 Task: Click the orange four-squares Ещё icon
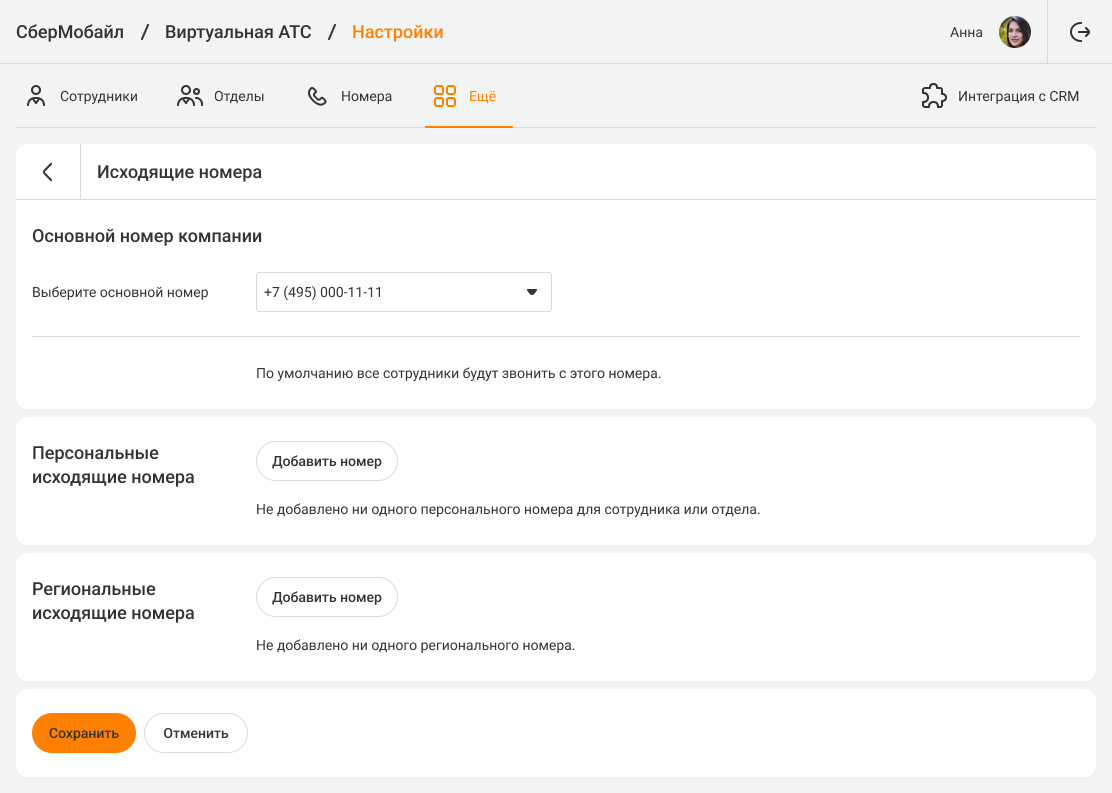pos(445,96)
